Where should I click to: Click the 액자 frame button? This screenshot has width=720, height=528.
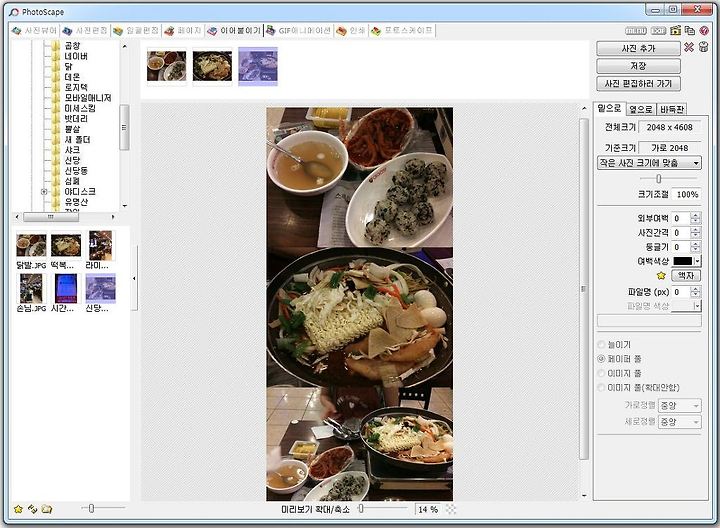(686, 275)
